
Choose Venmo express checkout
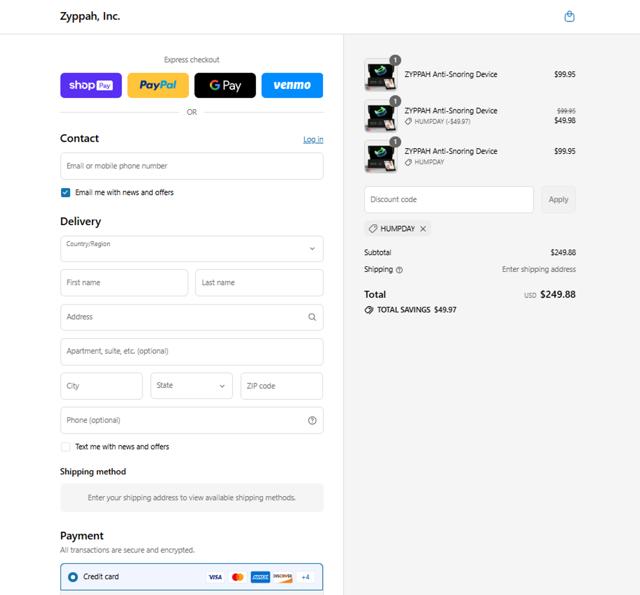(292, 85)
